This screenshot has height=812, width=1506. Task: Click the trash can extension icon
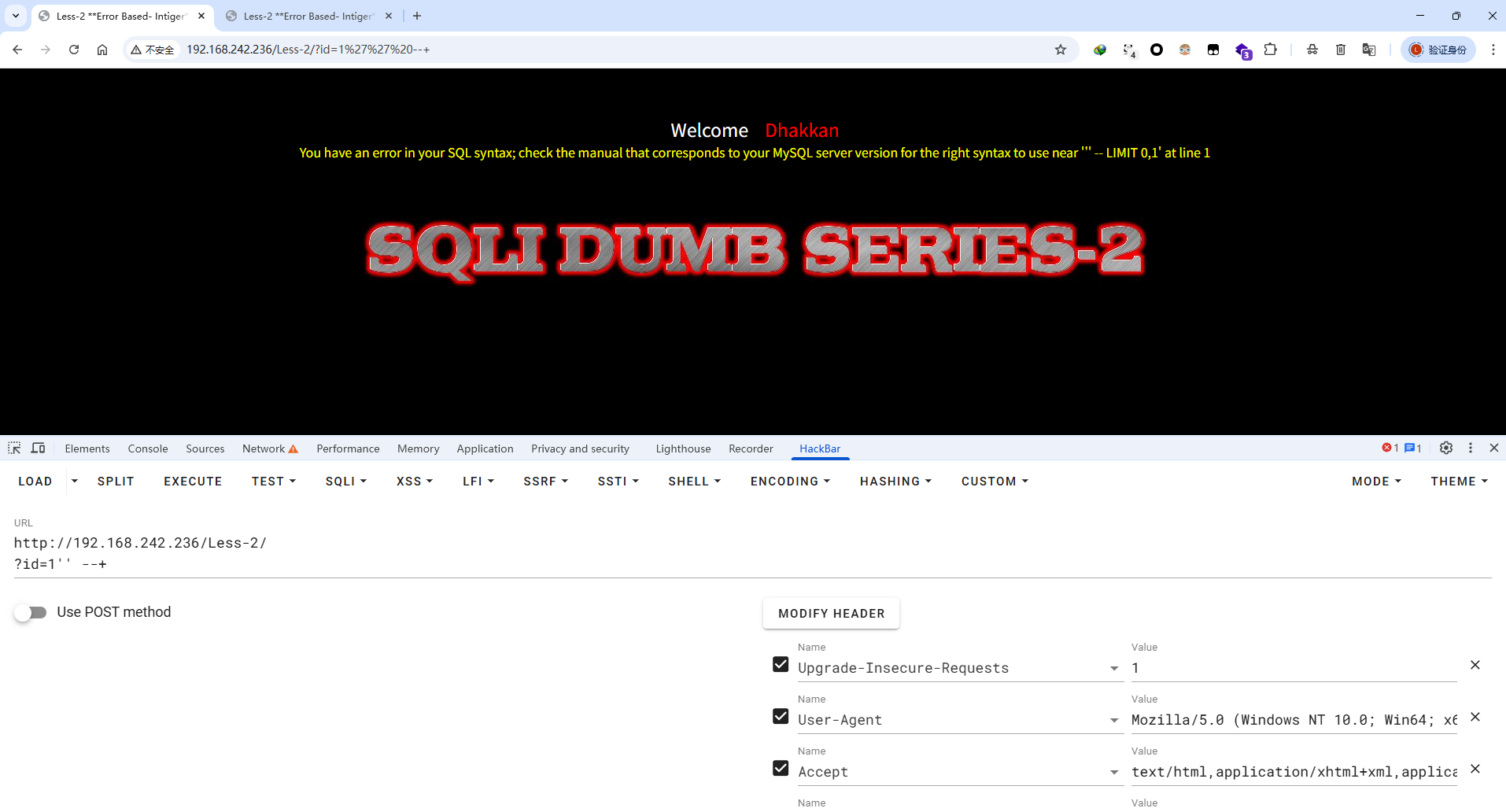(1341, 50)
